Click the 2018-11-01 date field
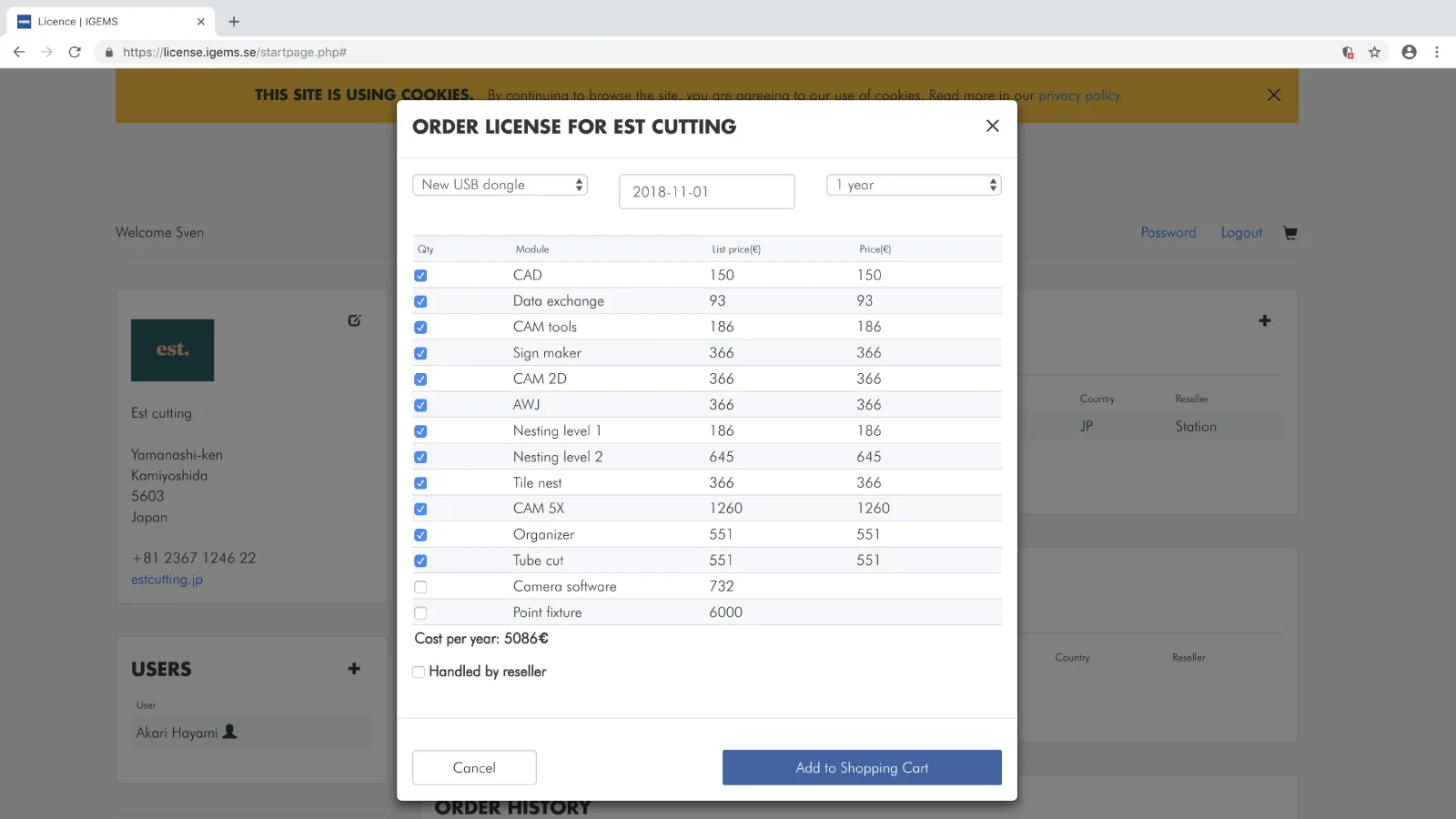1456x819 pixels. [706, 192]
